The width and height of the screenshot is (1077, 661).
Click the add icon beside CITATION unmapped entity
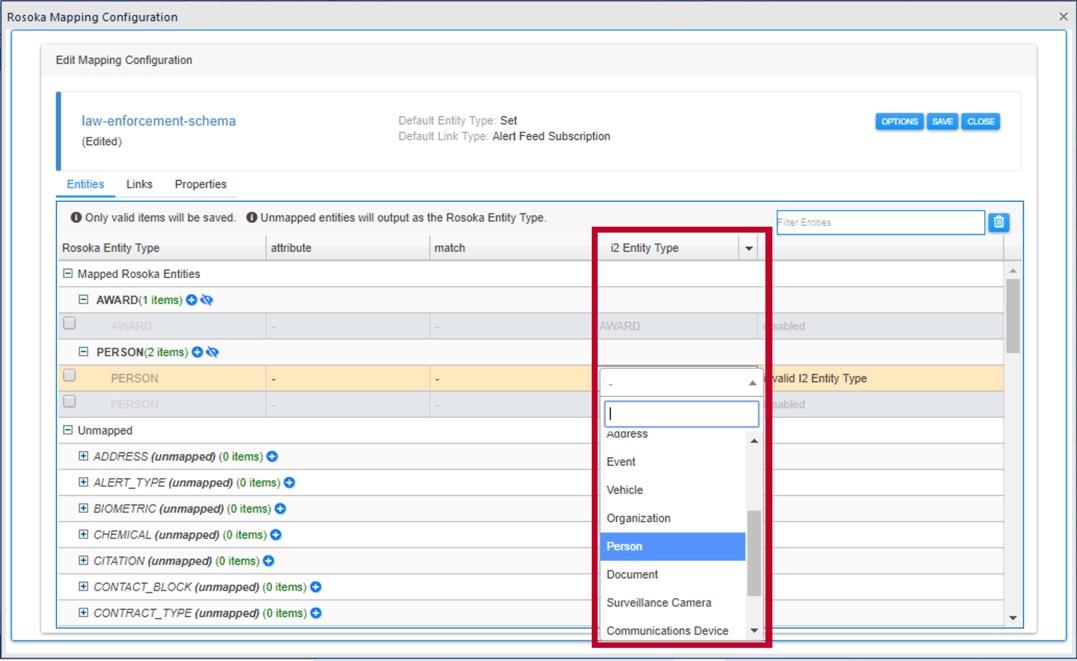click(268, 560)
